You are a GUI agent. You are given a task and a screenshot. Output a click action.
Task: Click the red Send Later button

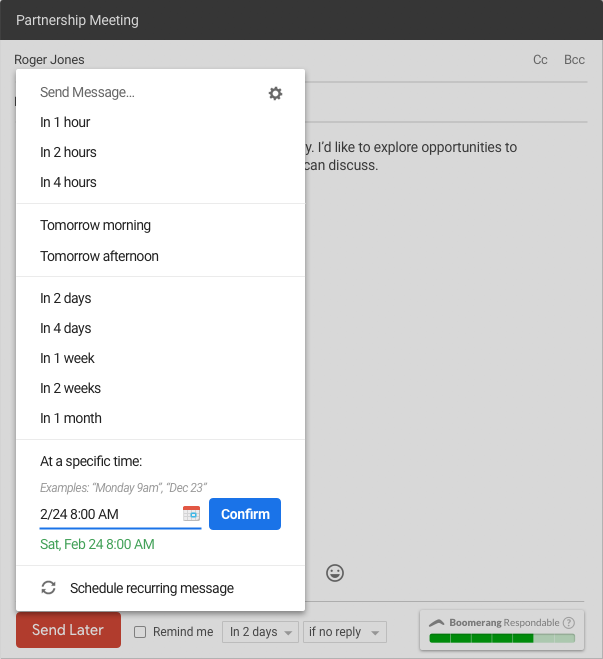[68, 630]
